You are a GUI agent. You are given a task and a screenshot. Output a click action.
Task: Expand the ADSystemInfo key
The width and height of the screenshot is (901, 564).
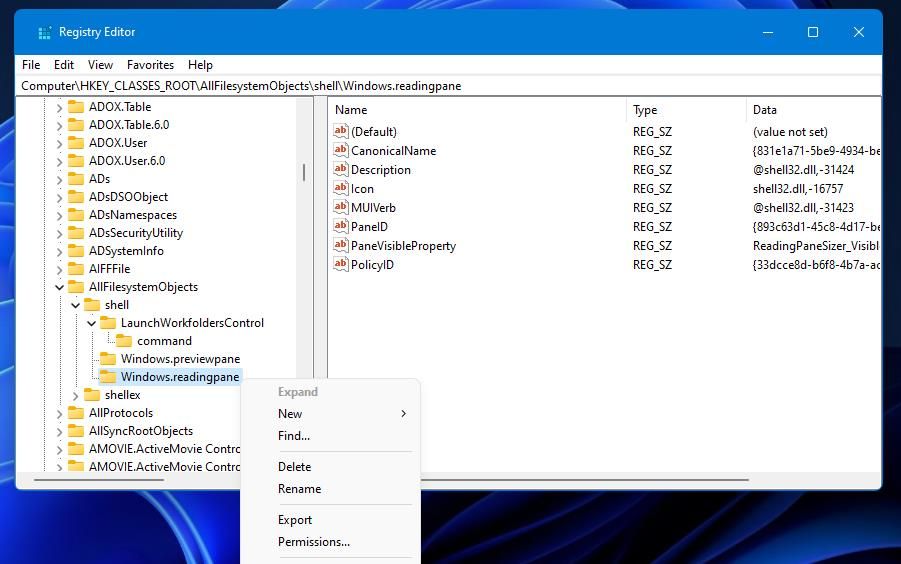tap(59, 252)
